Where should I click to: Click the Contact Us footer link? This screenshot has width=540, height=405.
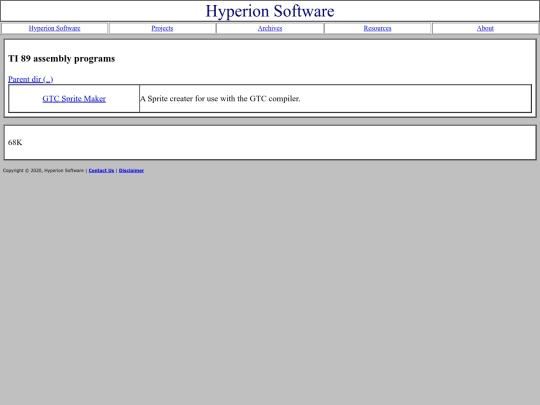101,170
